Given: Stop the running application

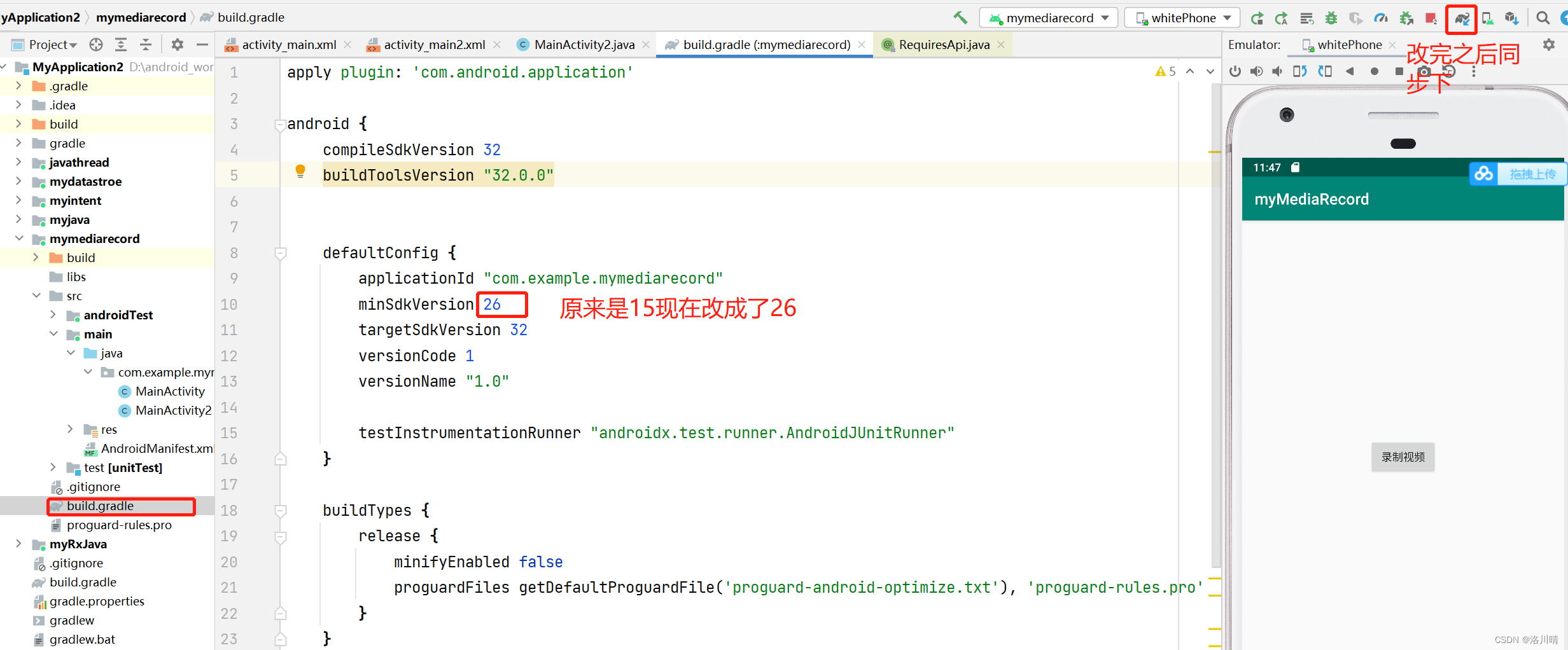Looking at the screenshot, I should [1431, 17].
